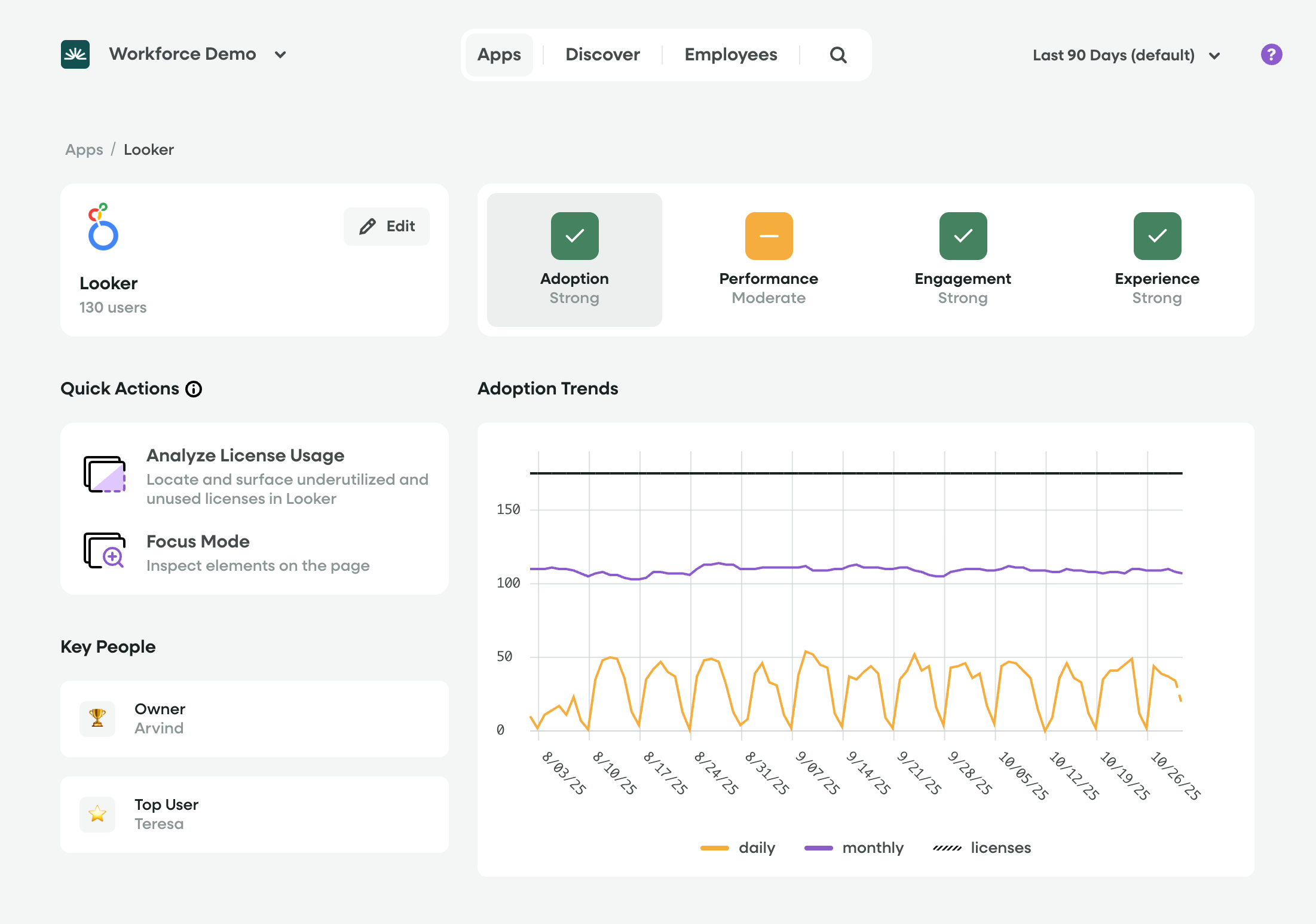The height and width of the screenshot is (924, 1316).
Task: Click the 8/24/25 axis date label
Action: pos(716,773)
